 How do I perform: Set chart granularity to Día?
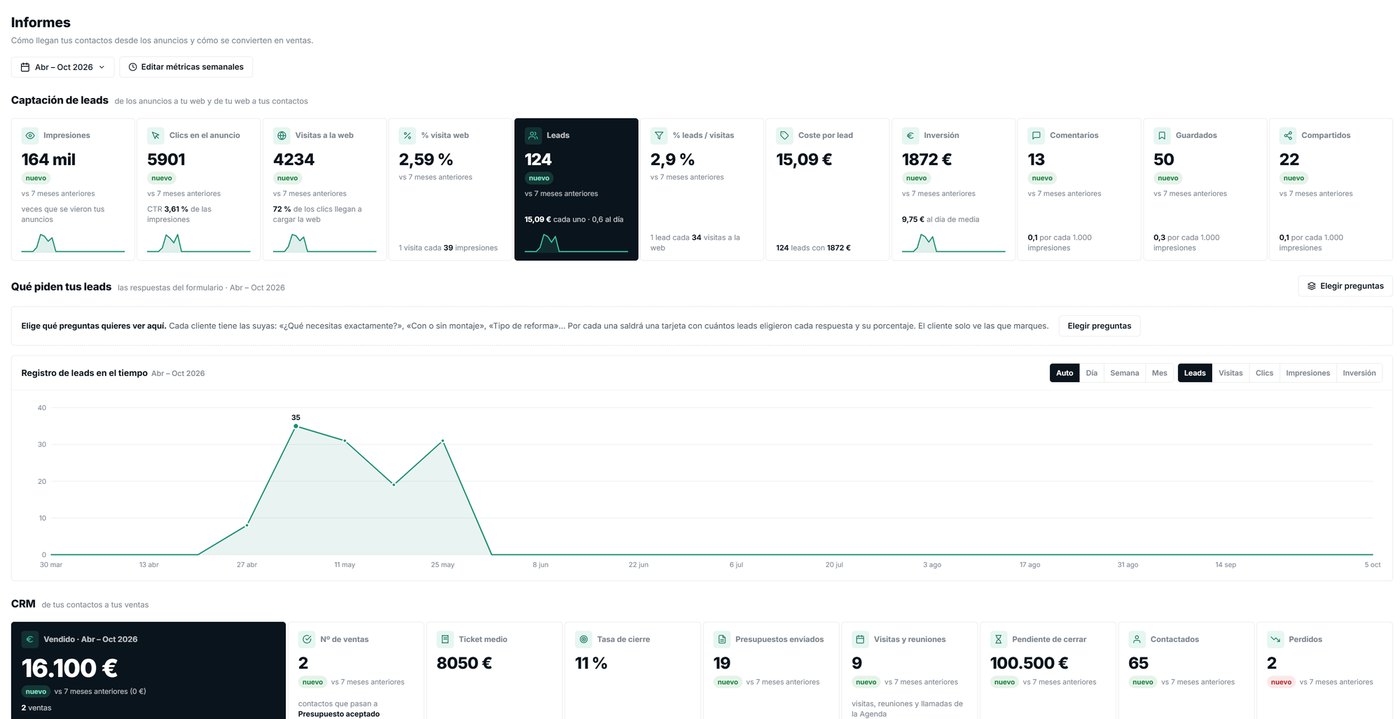[x=1091, y=373]
